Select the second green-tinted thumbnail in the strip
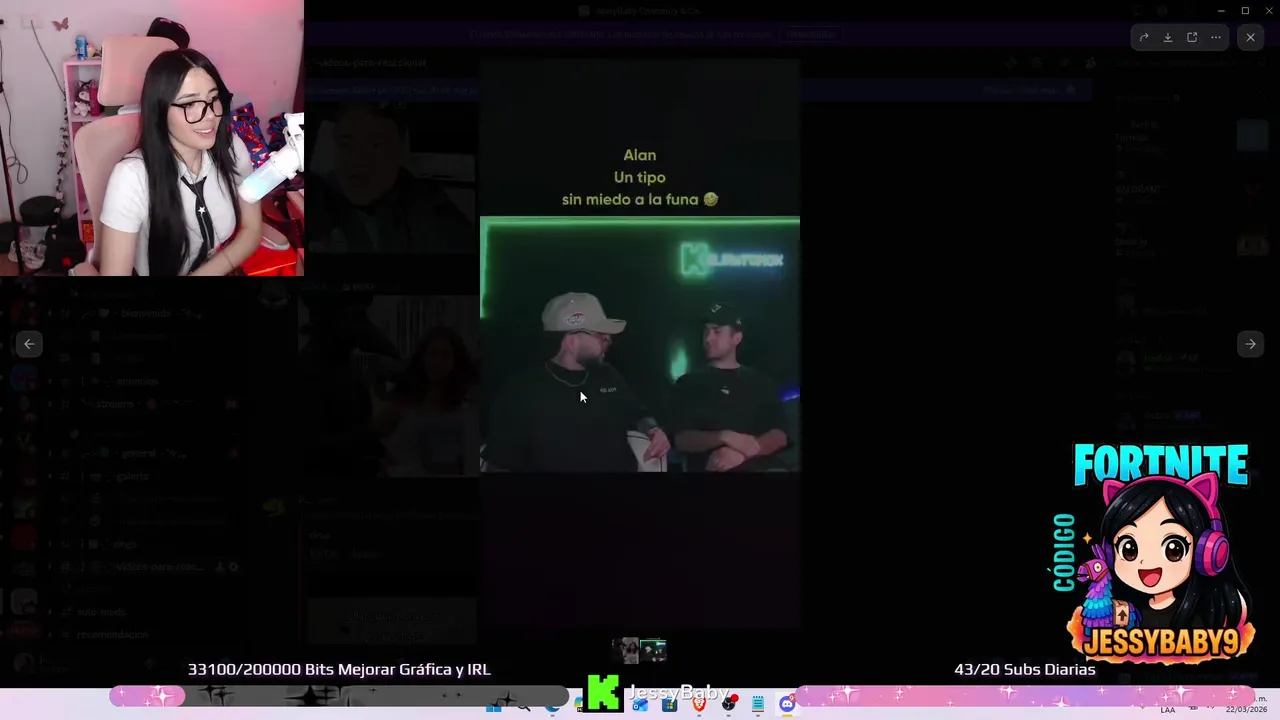The width and height of the screenshot is (1280, 720). tap(653, 651)
